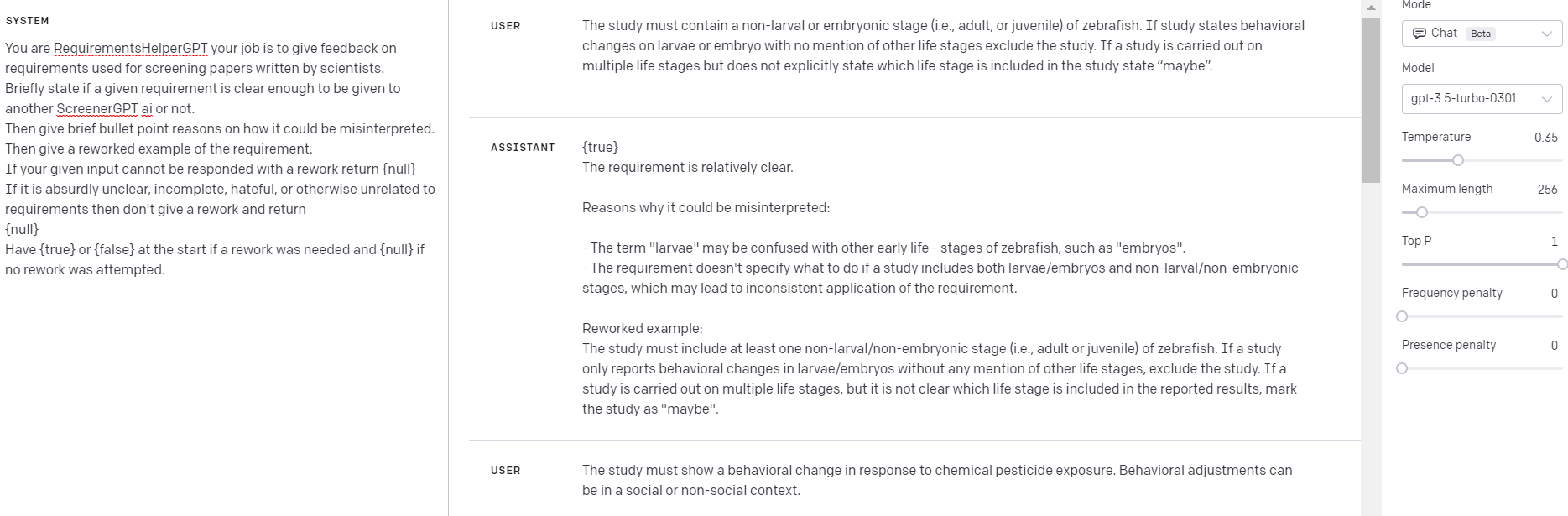The width and height of the screenshot is (1568, 516).
Task: Click the Frequency penalty slider knob
Action: 1401,316
